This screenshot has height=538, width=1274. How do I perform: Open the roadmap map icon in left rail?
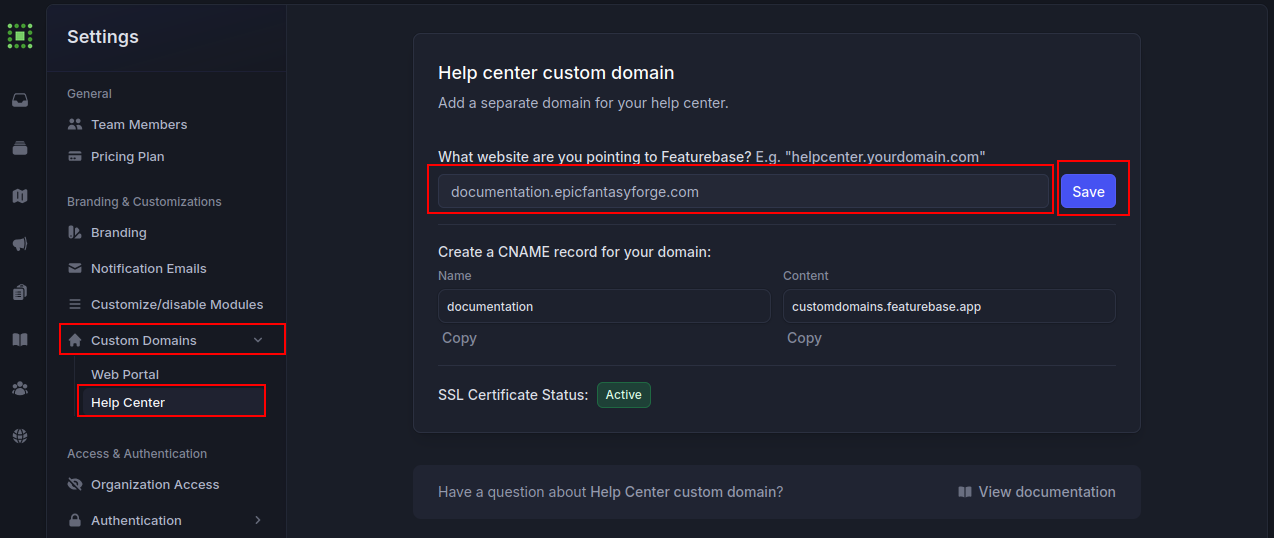pyautogui.click(x=20, y=196)
